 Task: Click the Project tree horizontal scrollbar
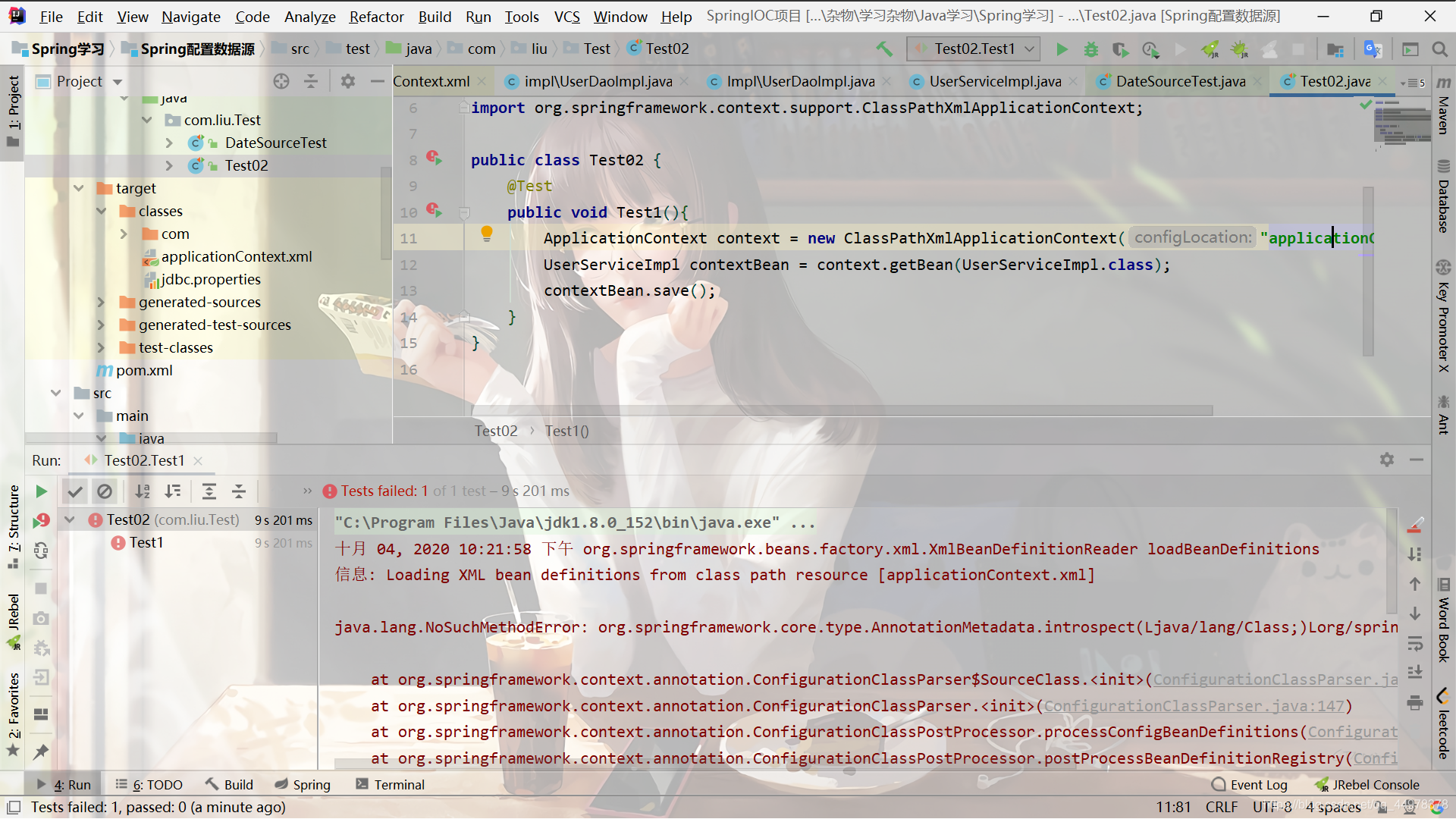(x=152, y=438)
